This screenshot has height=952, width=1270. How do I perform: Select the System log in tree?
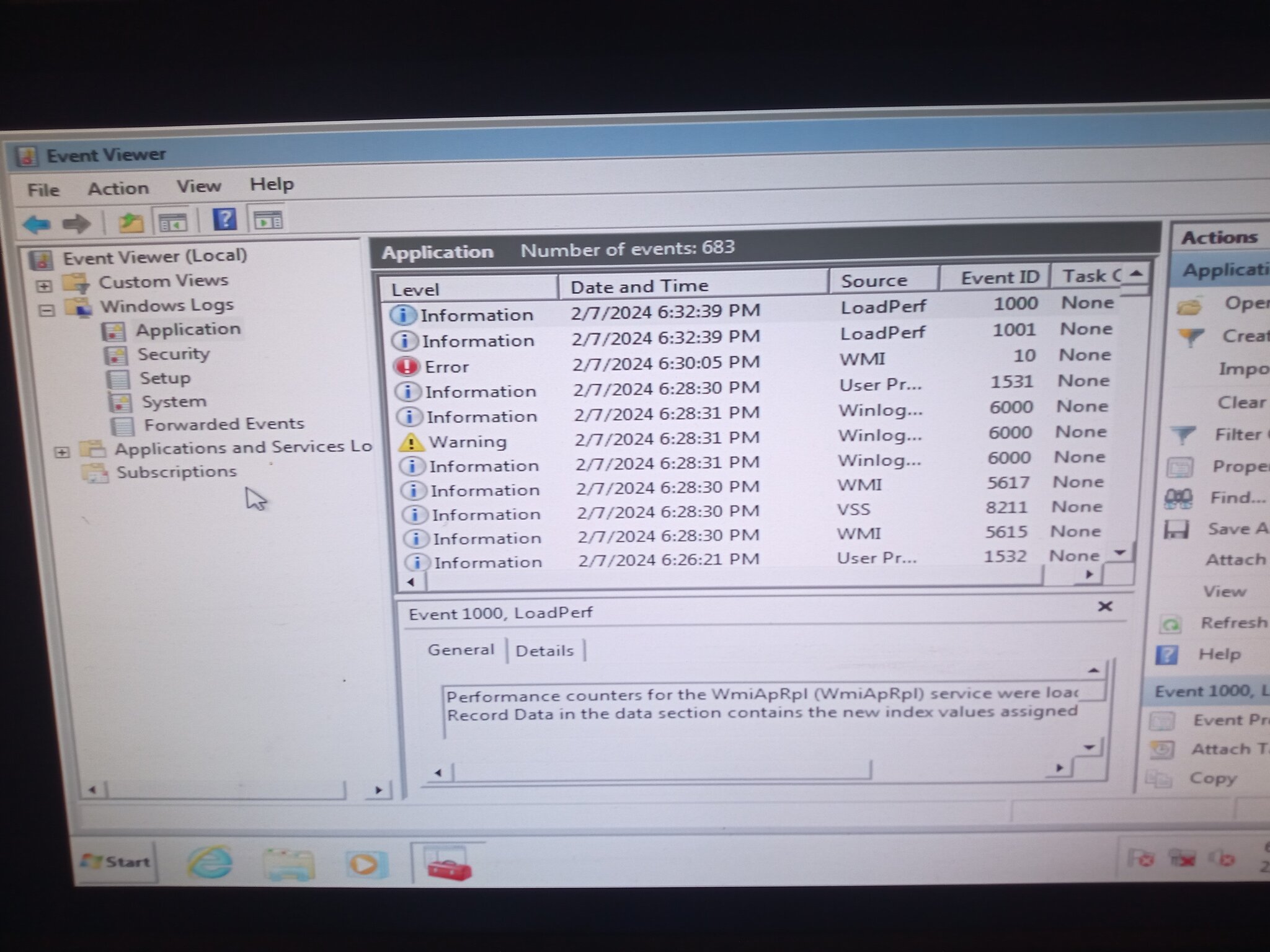point(174,402)
